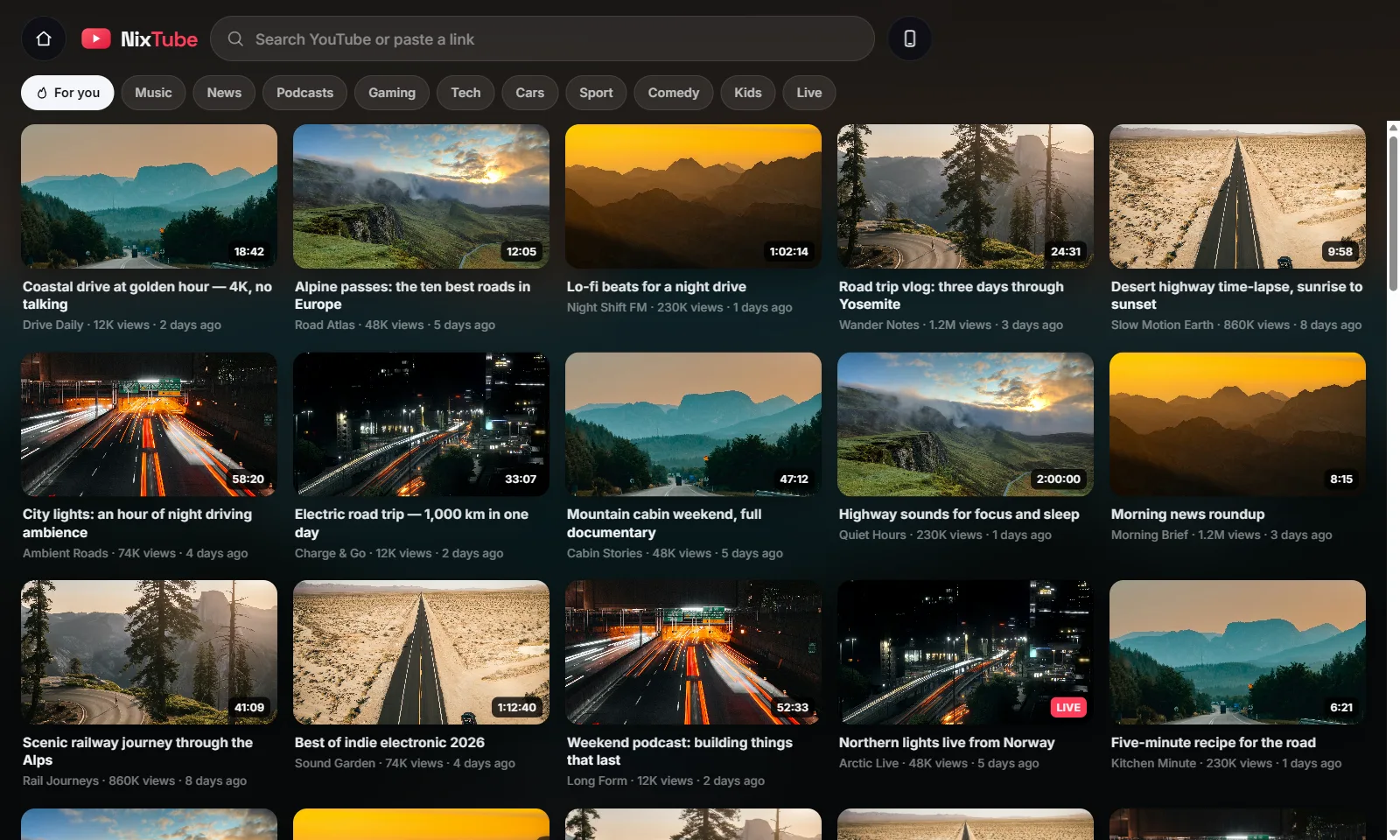
Task: Click the NixTube logo
Action: coord(140,38)
